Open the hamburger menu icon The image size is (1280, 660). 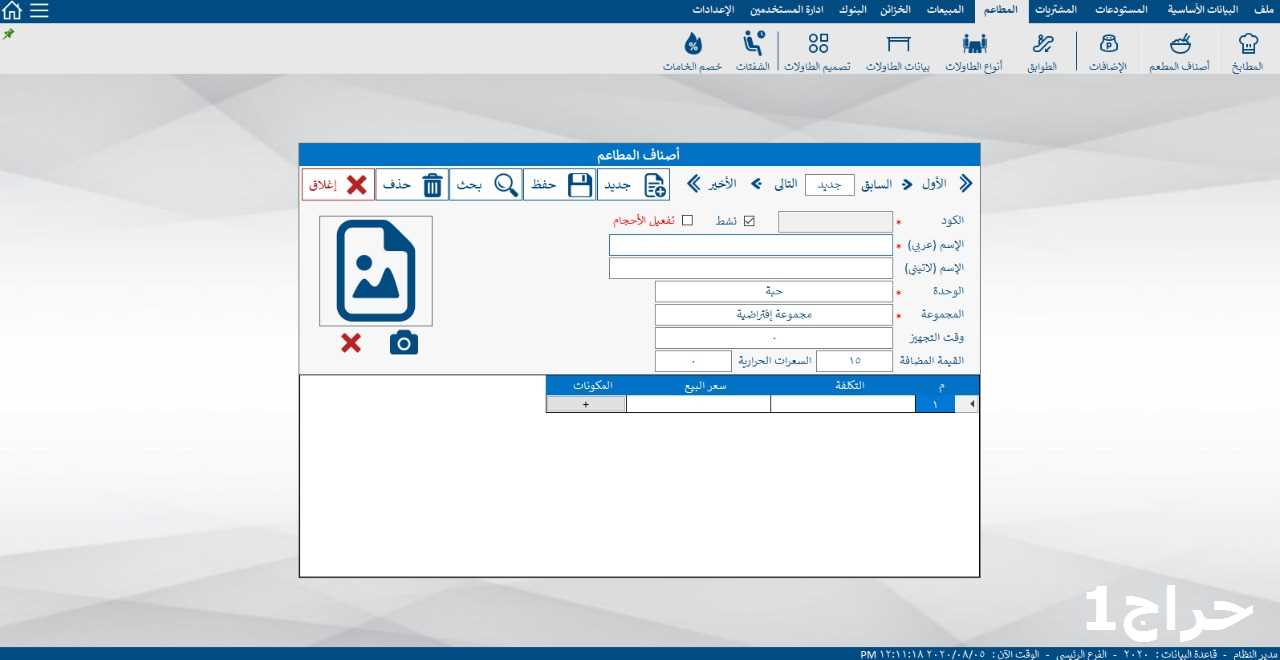(x=38, y=11)
